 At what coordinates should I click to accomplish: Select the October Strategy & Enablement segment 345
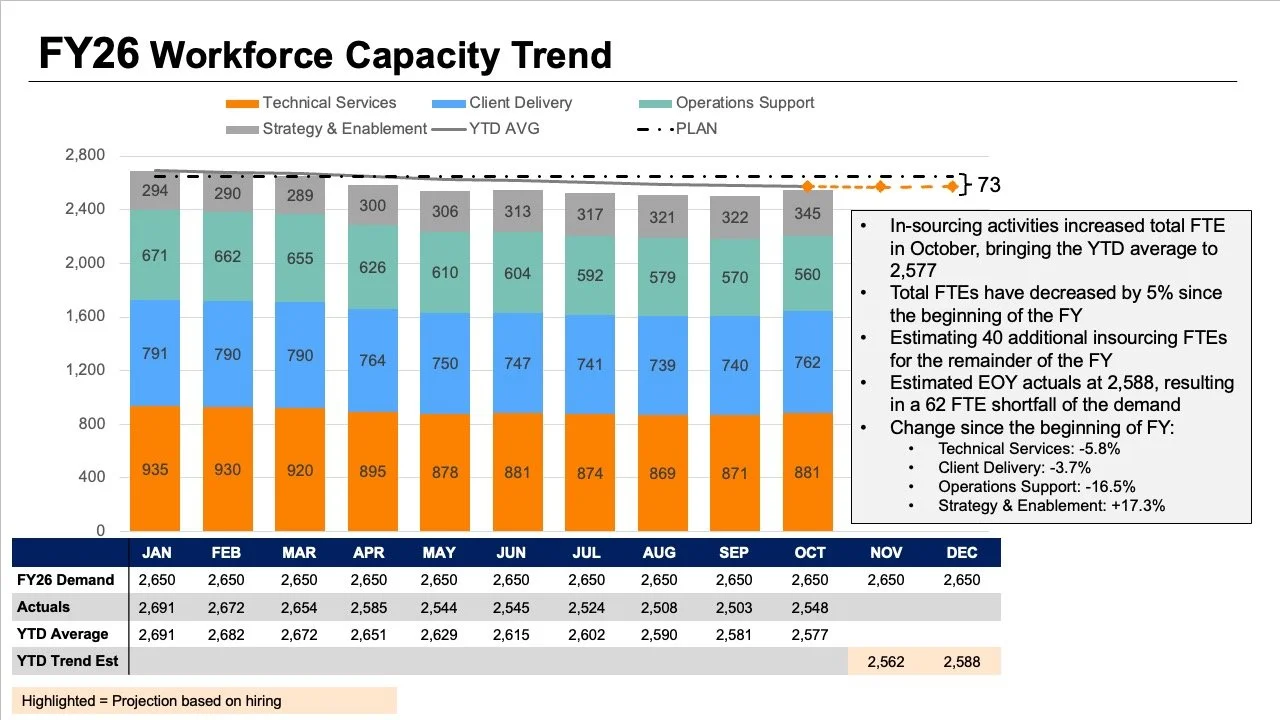(808, 213)
